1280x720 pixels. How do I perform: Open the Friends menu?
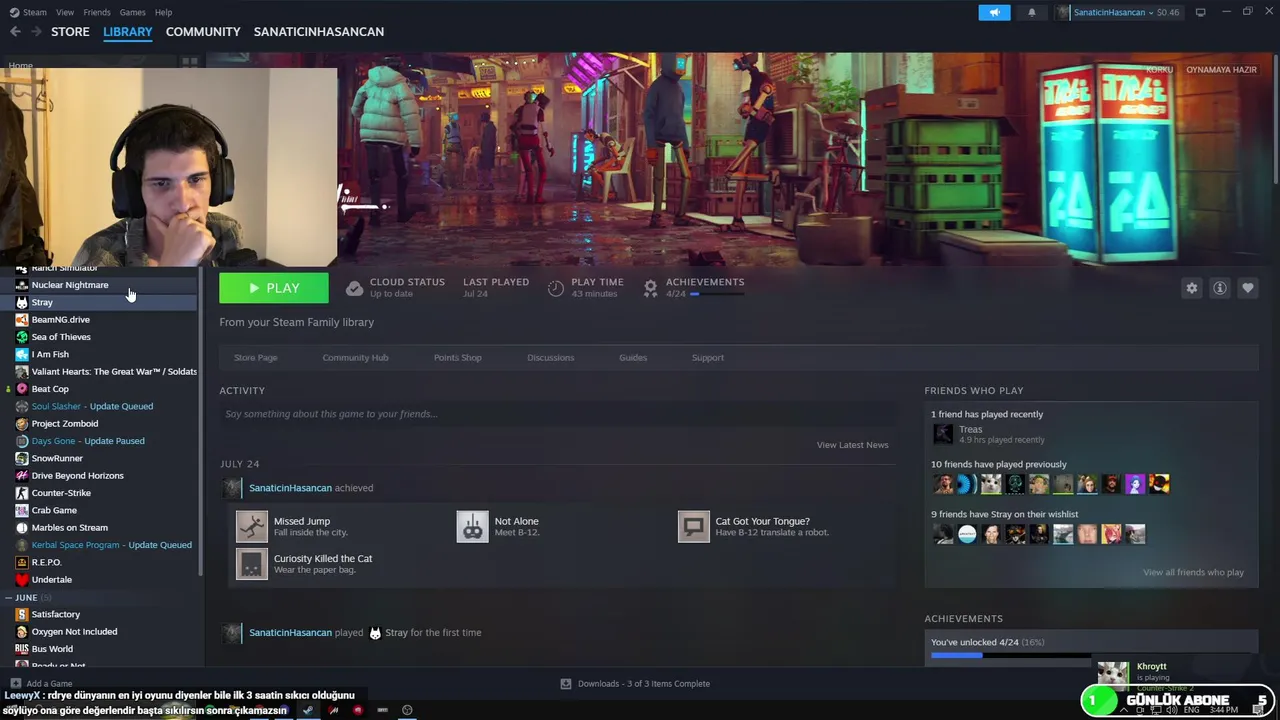click(97, 12)
